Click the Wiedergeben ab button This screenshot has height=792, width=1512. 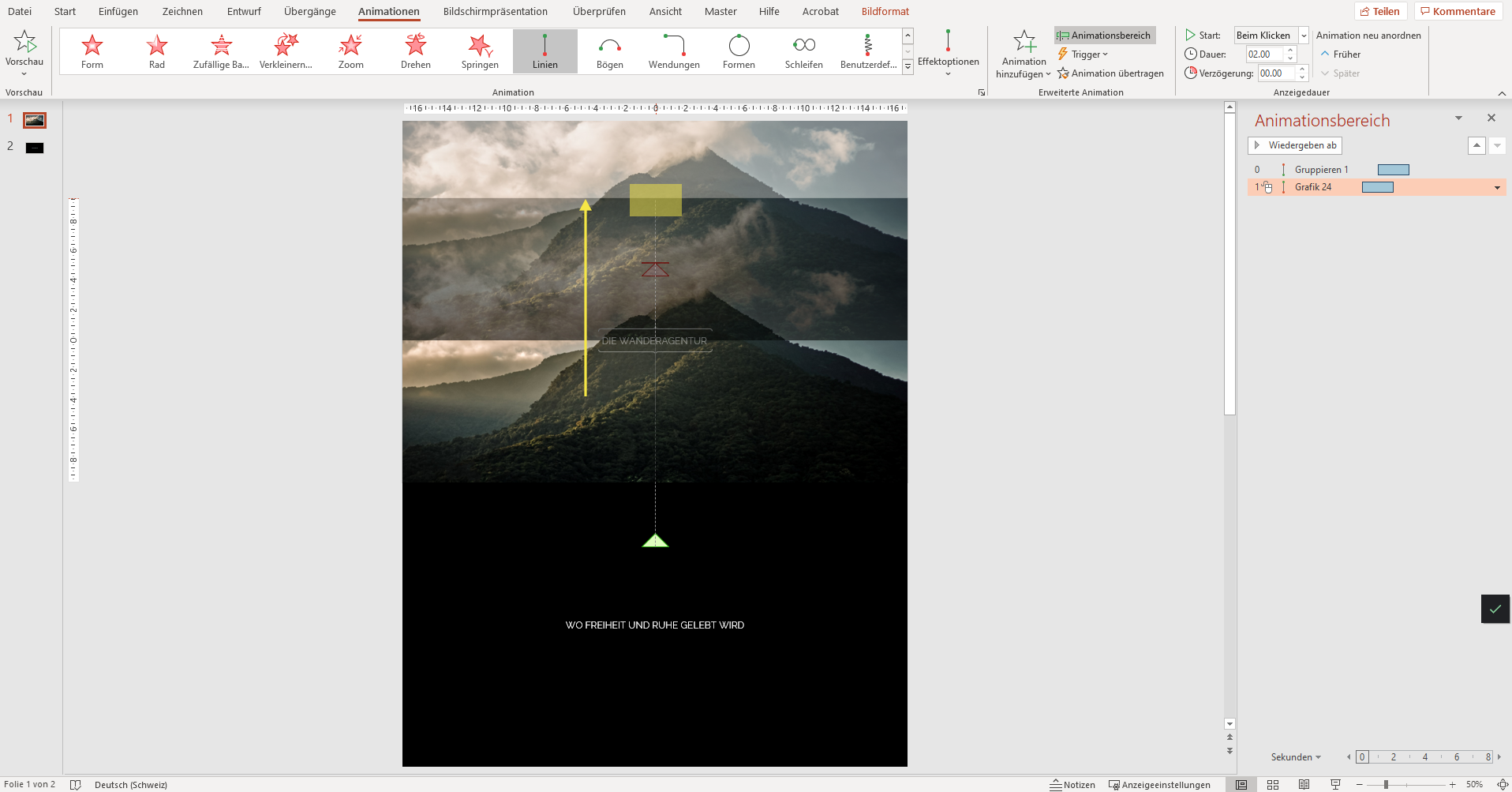click(x=1294, y=145)
